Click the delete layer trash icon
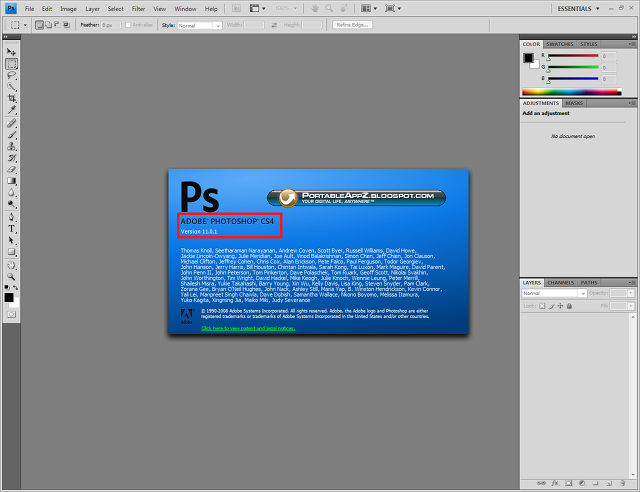Viewport: 640px width, 492px height. click(x=622, y=483)
